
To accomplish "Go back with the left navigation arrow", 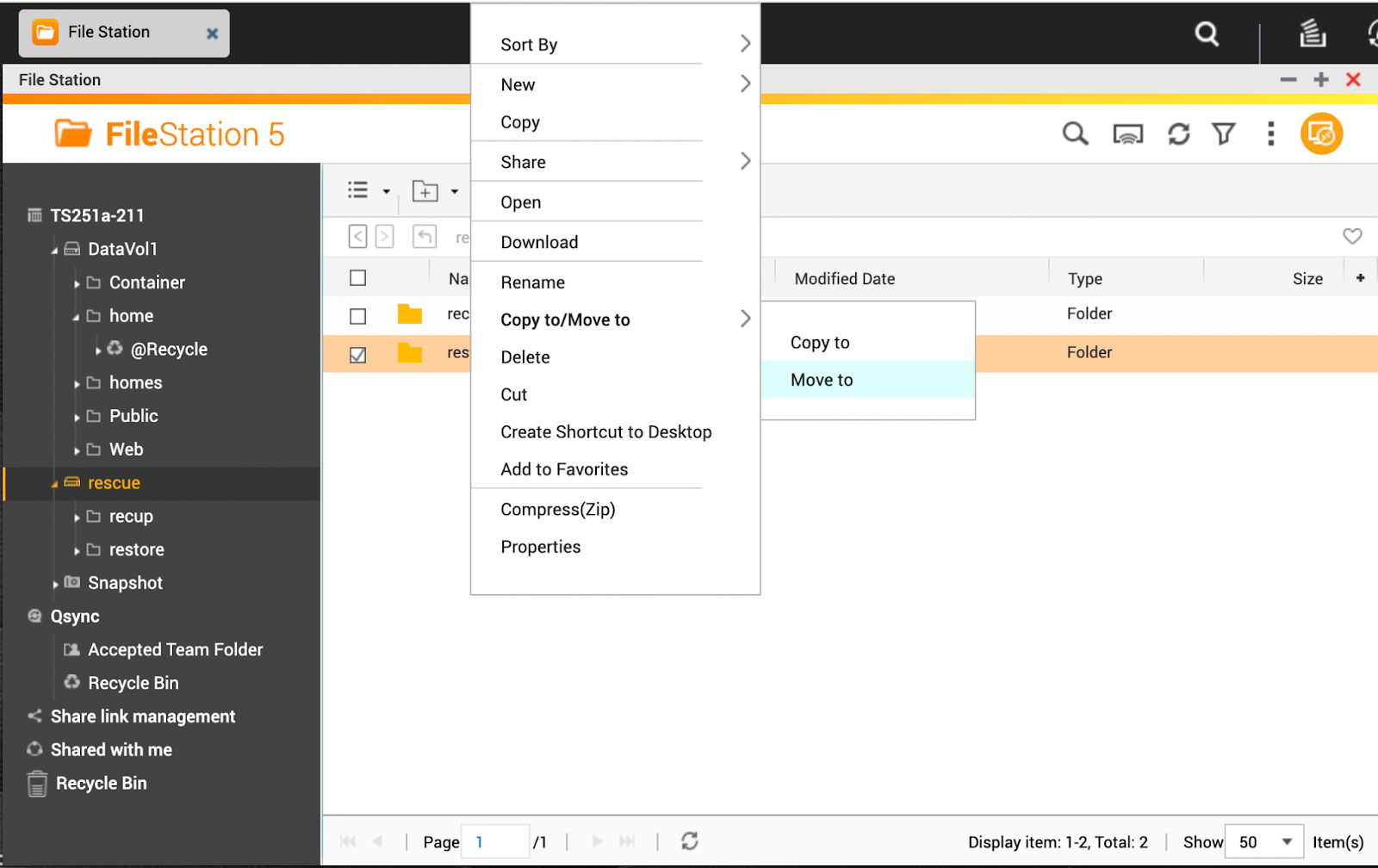I will pos(358,236).
